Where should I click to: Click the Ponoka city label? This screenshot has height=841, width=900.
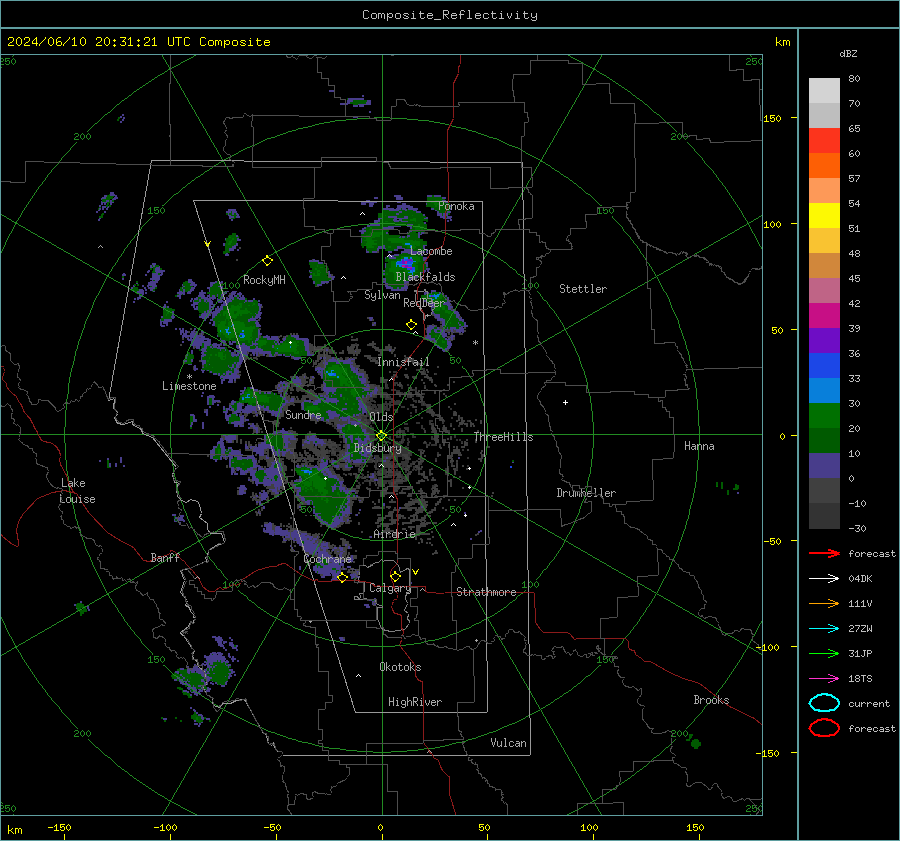(x=456, y=206)
